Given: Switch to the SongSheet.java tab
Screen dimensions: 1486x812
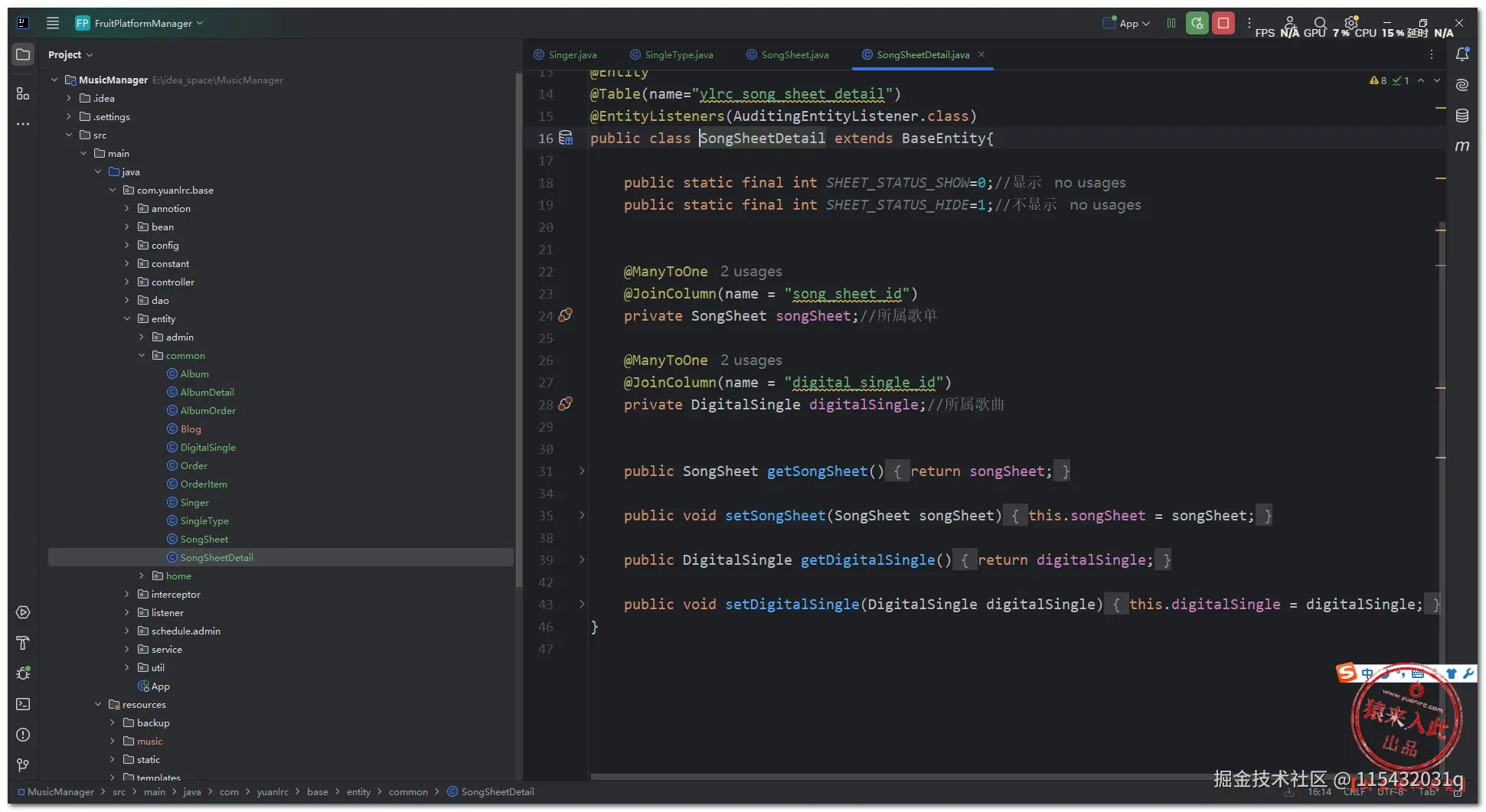Looking at the screenshot, I should tap(788, 54).
